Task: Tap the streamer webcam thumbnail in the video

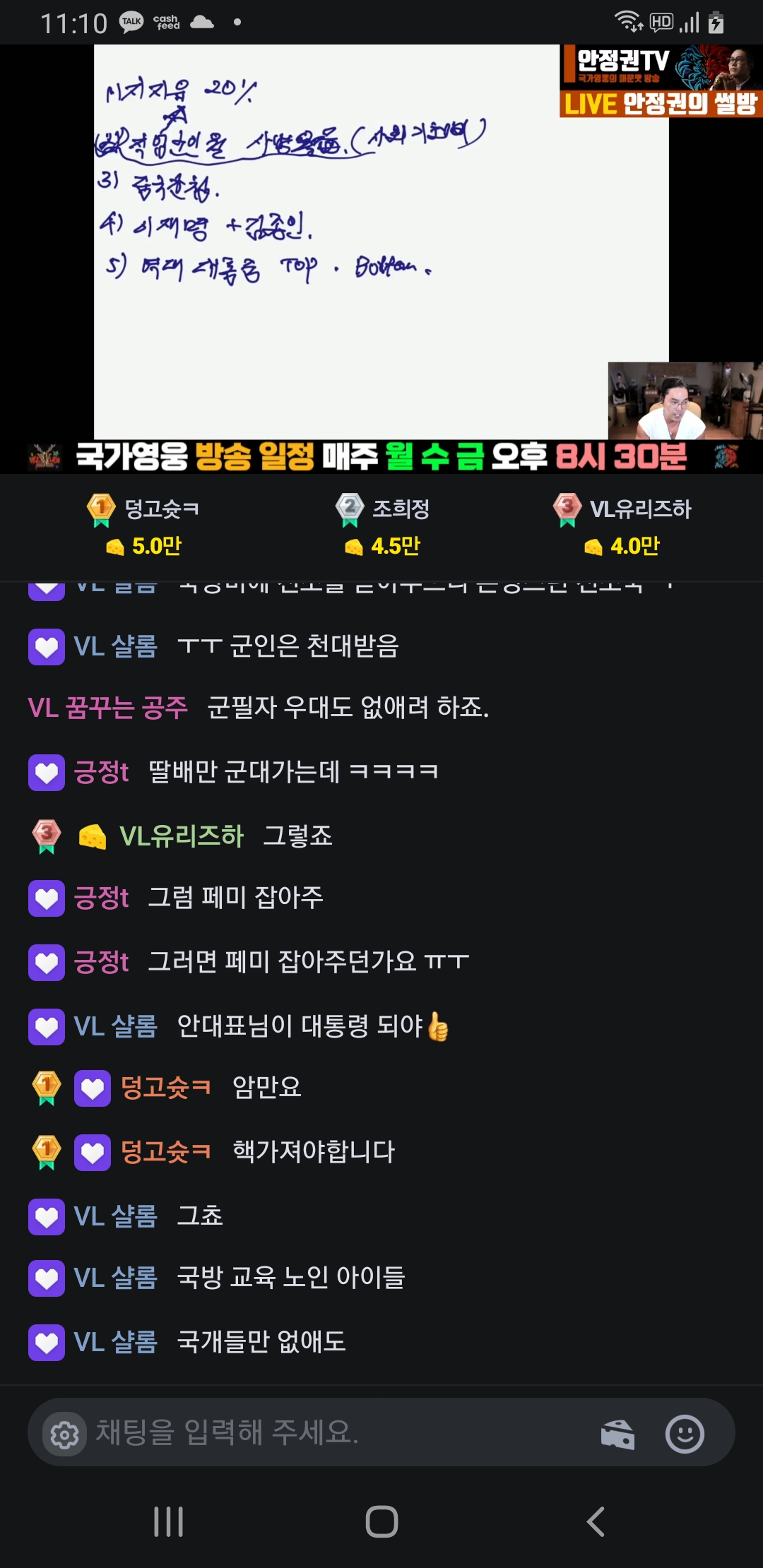Action: [x=685, y=401]
